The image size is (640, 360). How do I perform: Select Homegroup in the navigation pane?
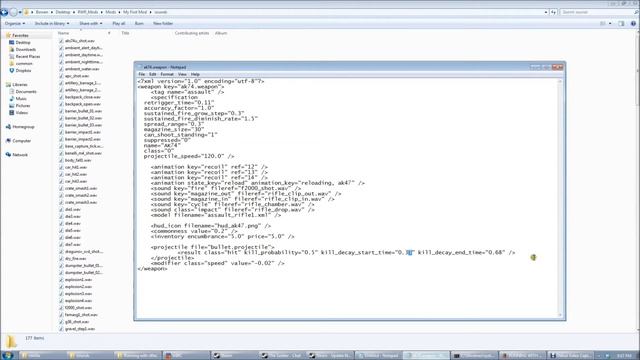[x=23, y=127]
